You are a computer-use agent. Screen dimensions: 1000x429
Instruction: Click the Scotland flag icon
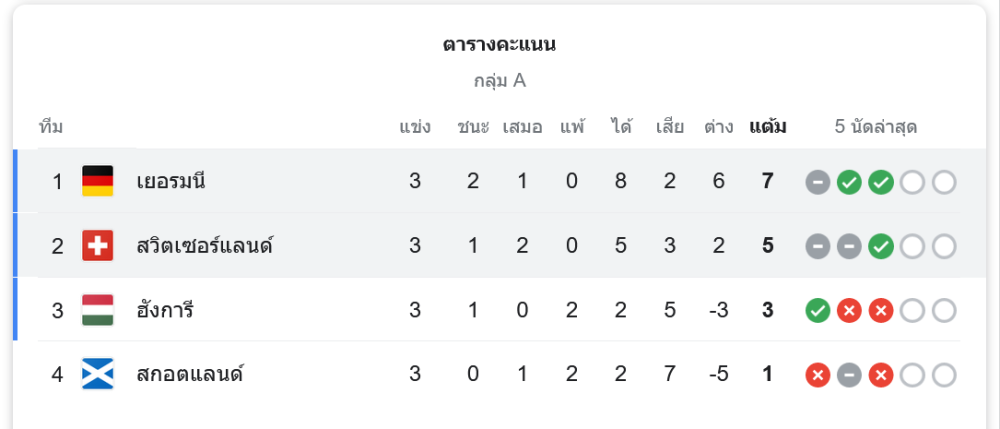tap(98, 374)
